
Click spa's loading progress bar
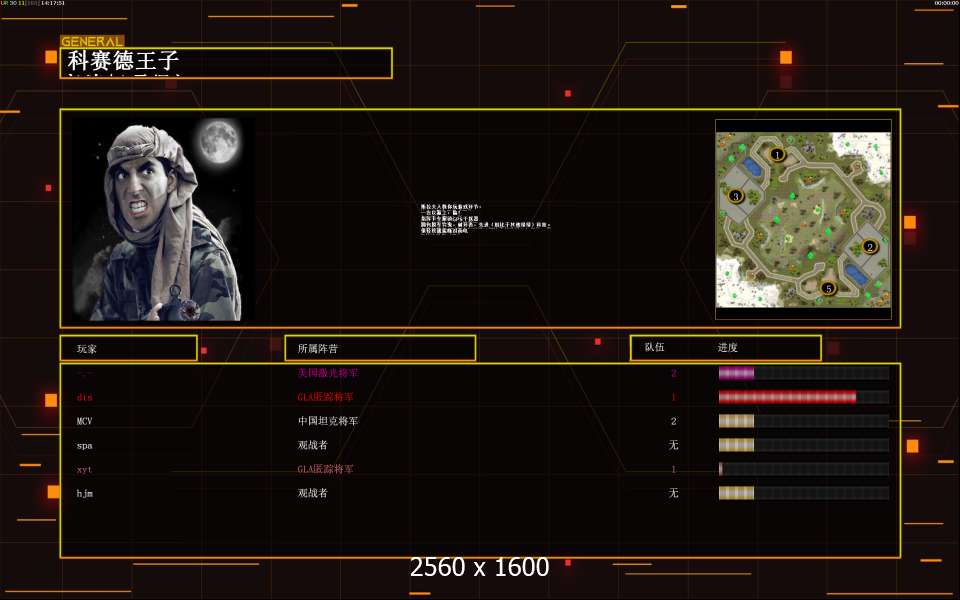803,445
